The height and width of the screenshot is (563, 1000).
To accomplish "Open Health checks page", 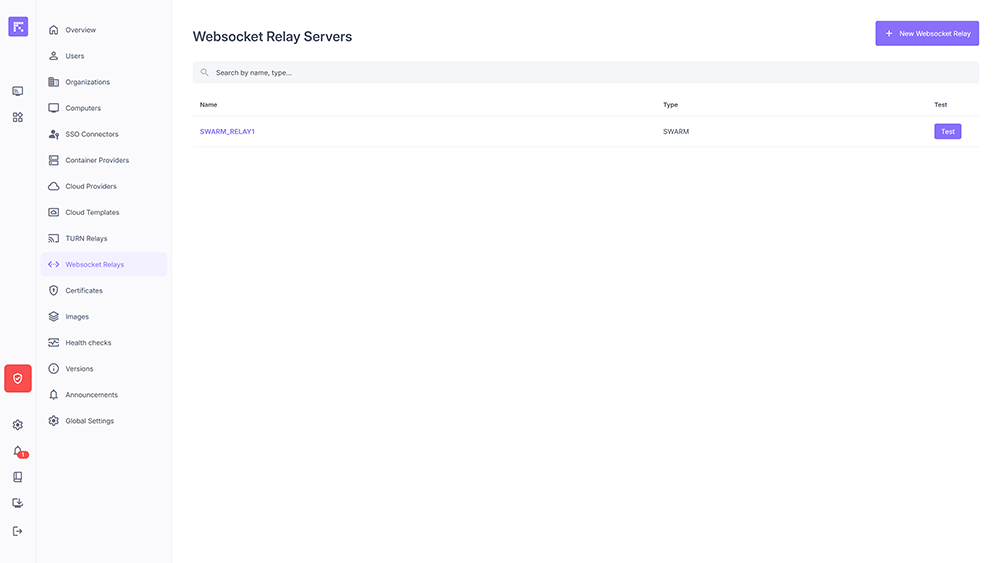I will coord(88,343).
